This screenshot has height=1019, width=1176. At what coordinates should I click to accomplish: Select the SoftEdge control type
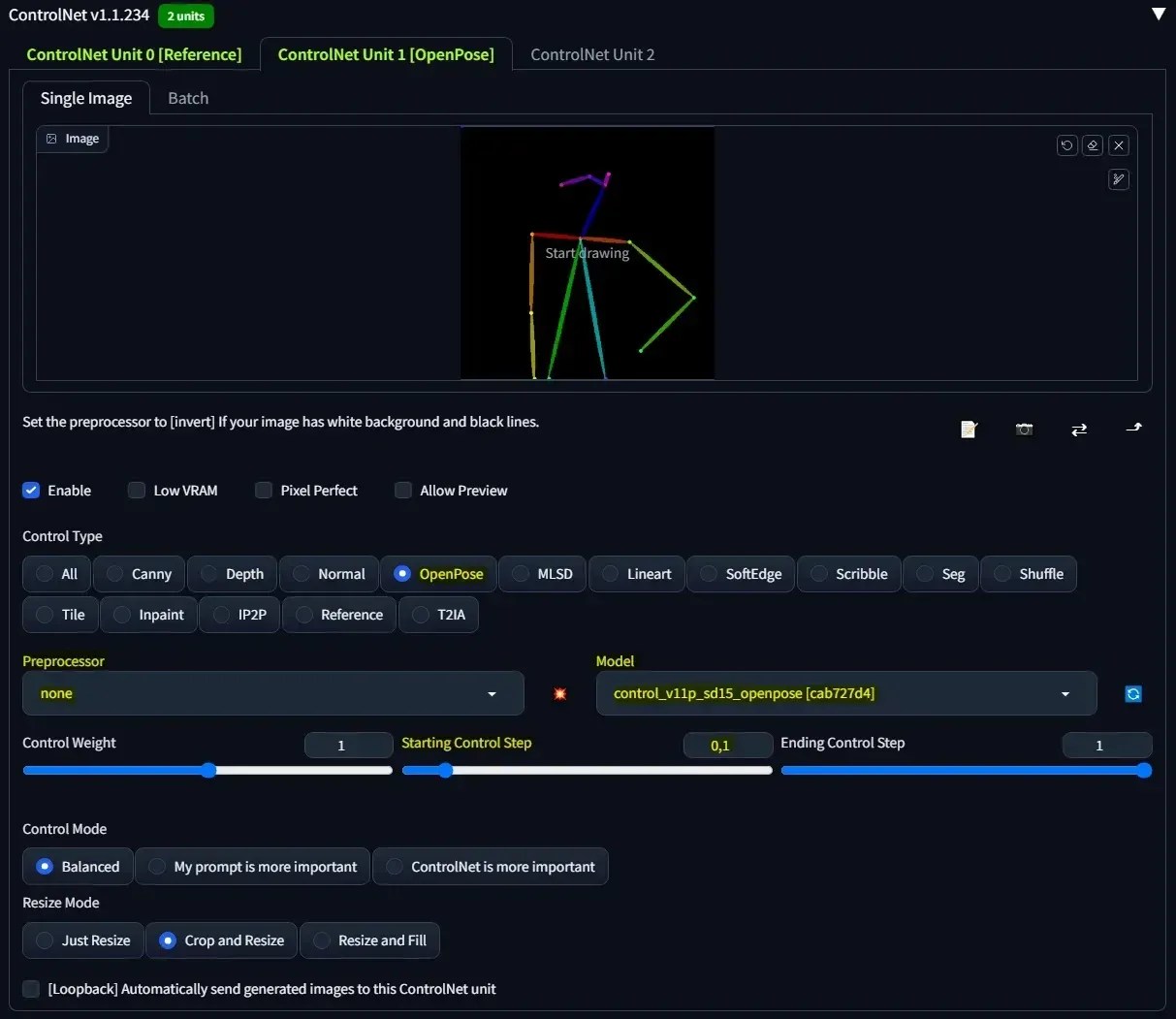741,574
